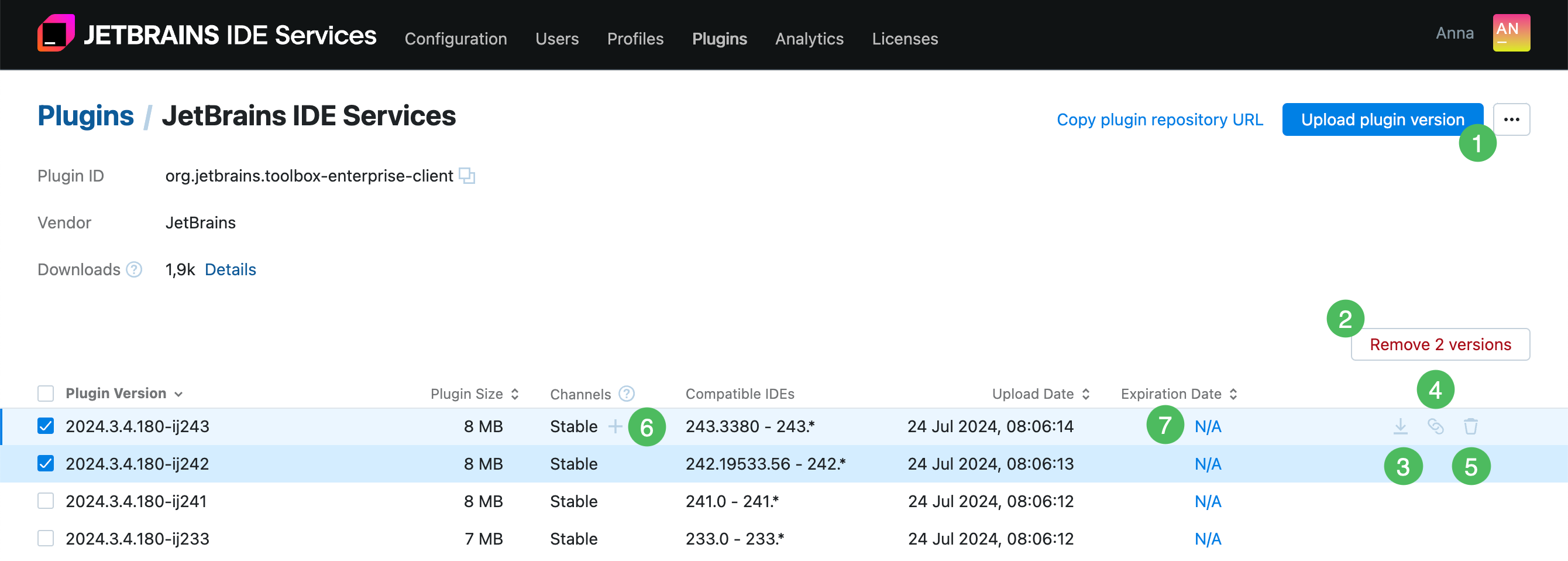Navigate to the Licenses page
Viewport: 1568px width, 561px height.
pos(905,39)
